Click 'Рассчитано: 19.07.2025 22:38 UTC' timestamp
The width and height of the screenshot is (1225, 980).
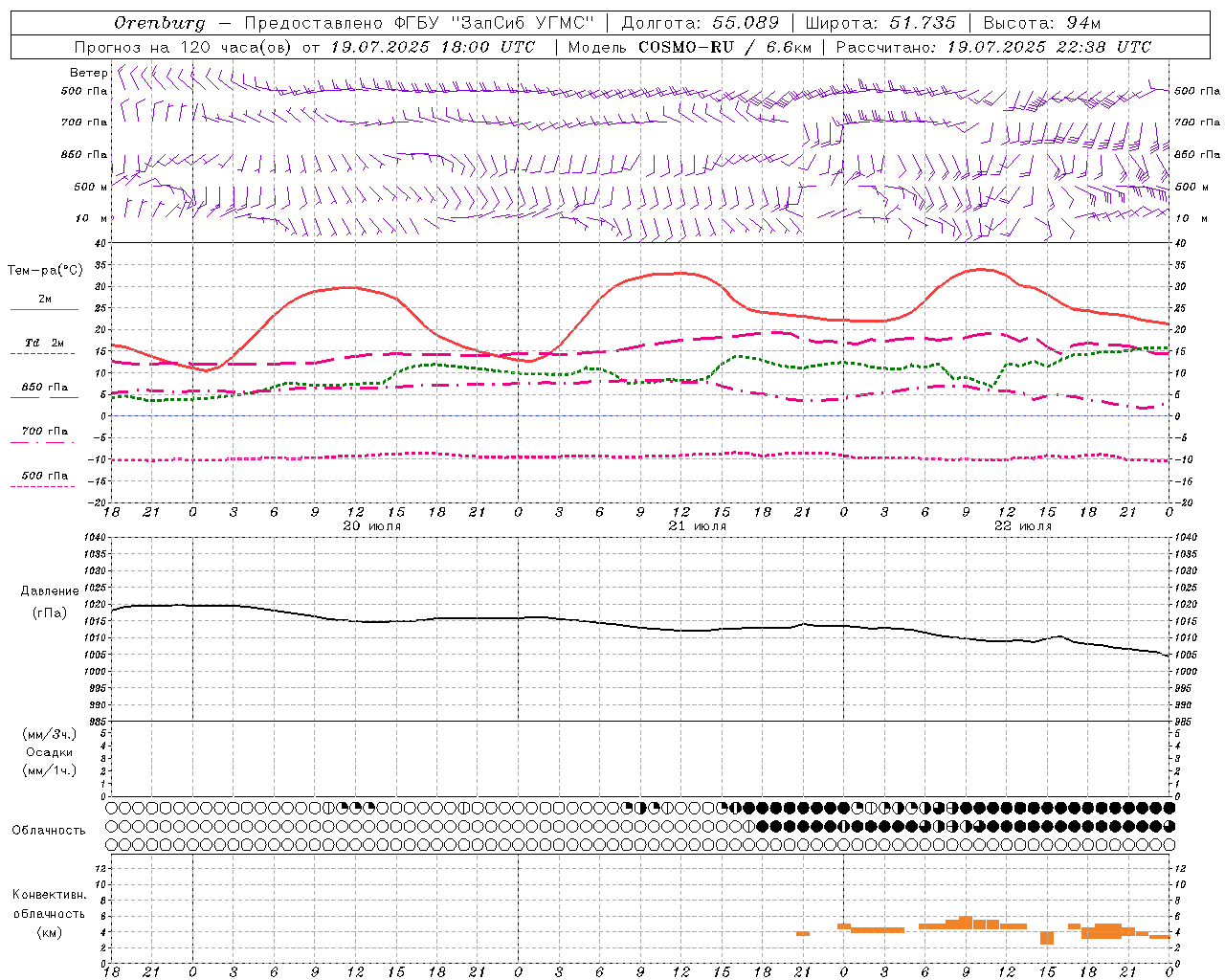pos(993,47)
